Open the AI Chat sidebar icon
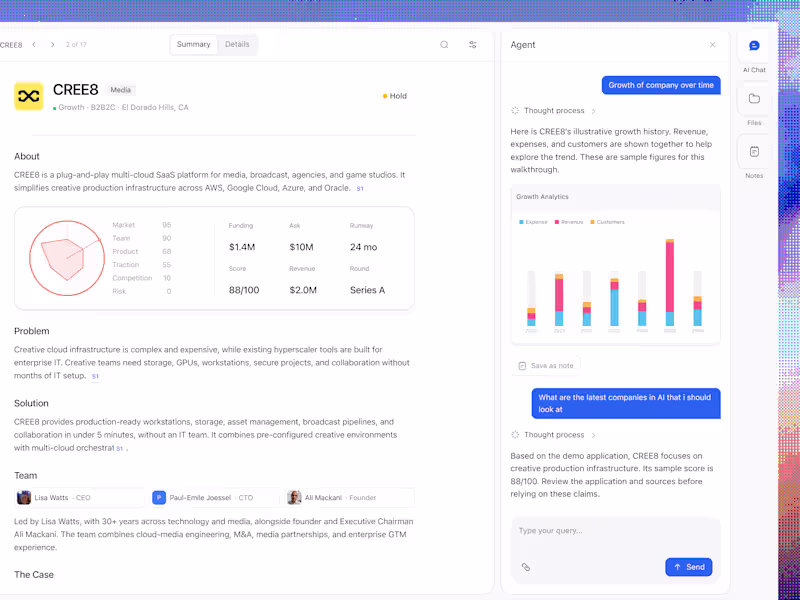The height and width of the screenshot is (600, 800). point(754,46)
